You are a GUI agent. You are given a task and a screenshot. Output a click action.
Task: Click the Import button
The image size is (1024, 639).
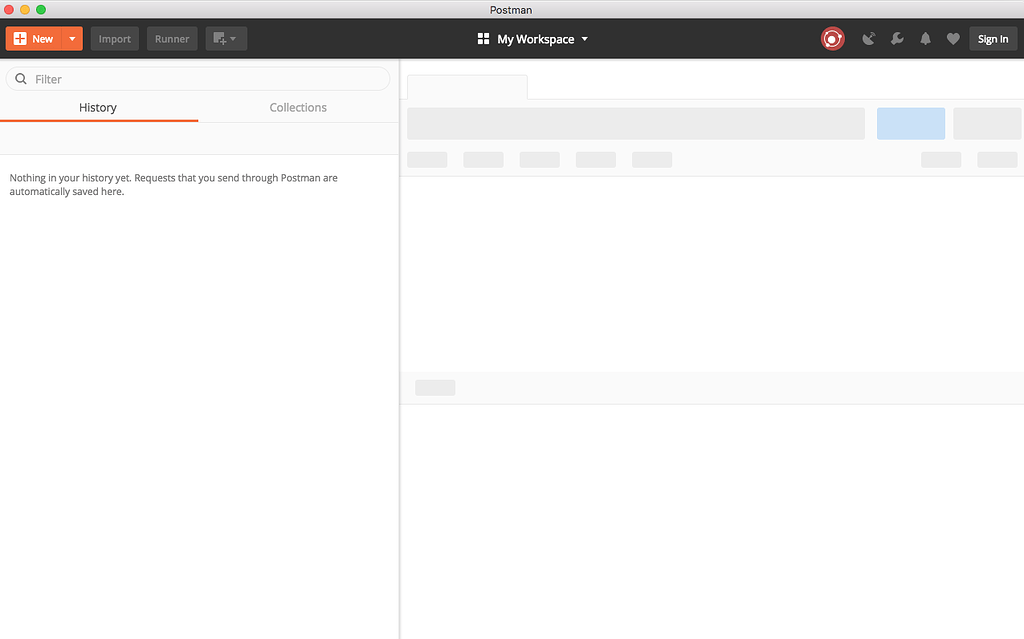click(114, 38)
